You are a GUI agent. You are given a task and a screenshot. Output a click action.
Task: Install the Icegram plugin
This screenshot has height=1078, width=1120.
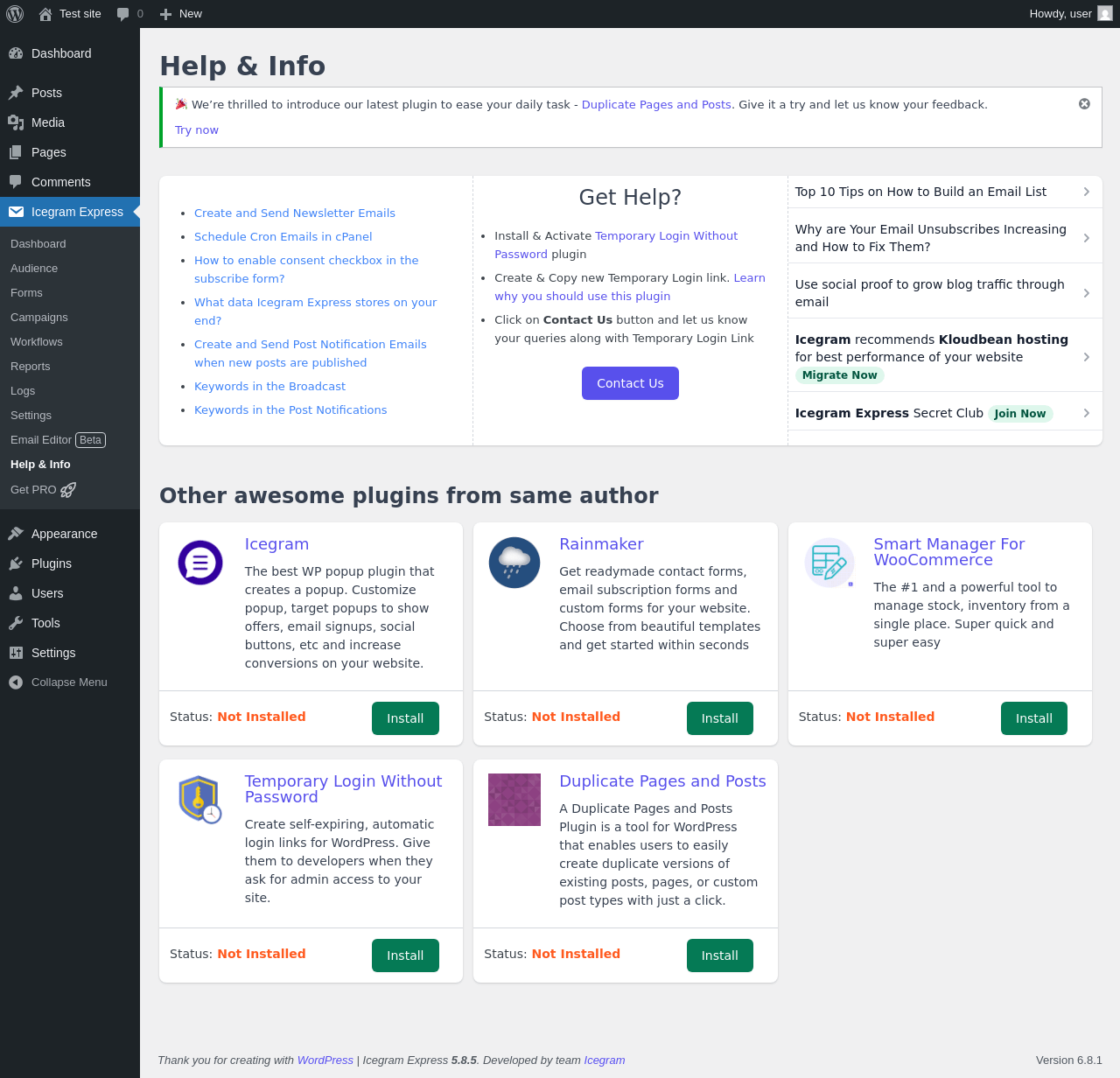pyautogui.click(x=405, y=718)
